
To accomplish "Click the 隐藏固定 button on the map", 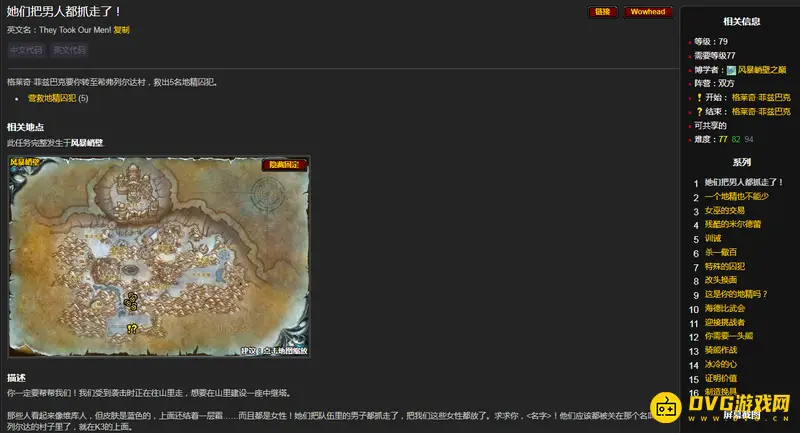I will (x=284, y=165).
